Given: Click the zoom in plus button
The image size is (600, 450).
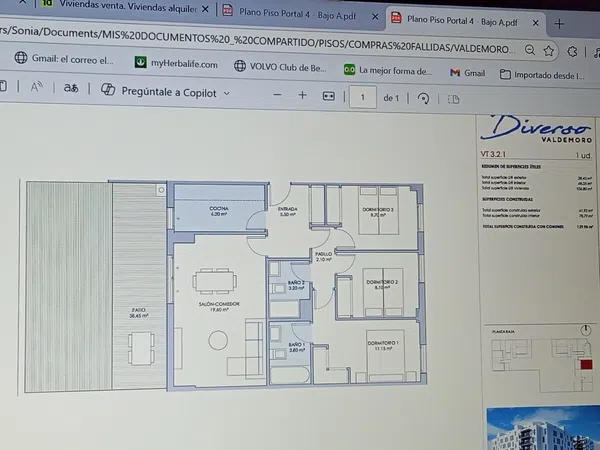Looking at the screenshot, I should click(x=302, y=95).
